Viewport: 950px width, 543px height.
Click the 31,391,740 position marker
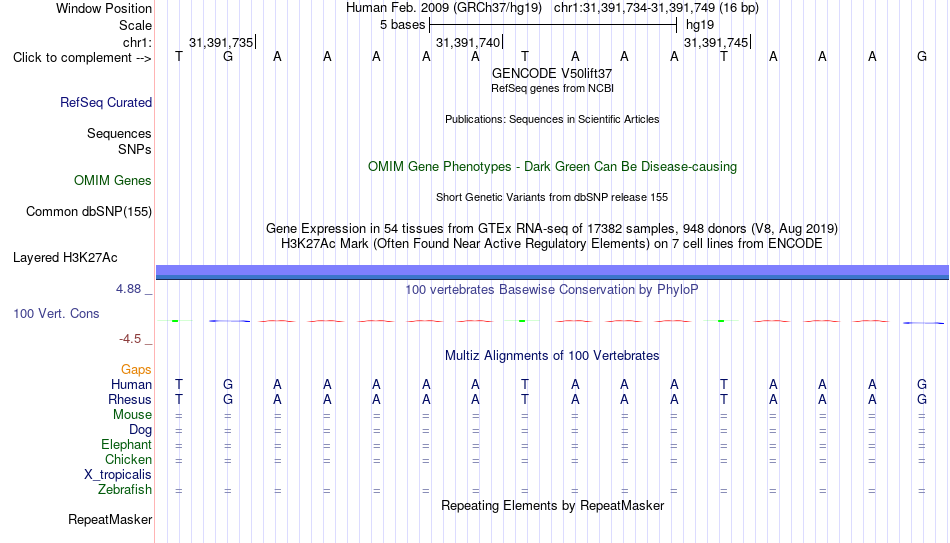(x=469, y=42)
